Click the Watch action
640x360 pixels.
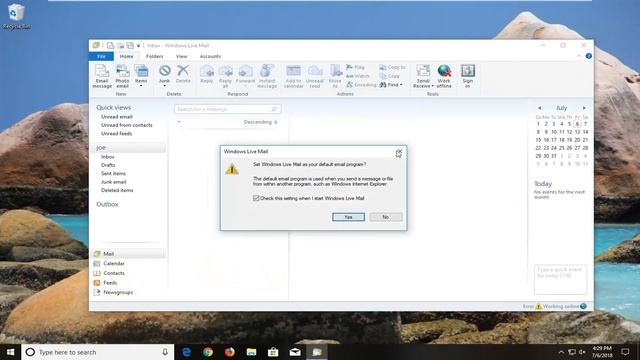tap(358, 76)
